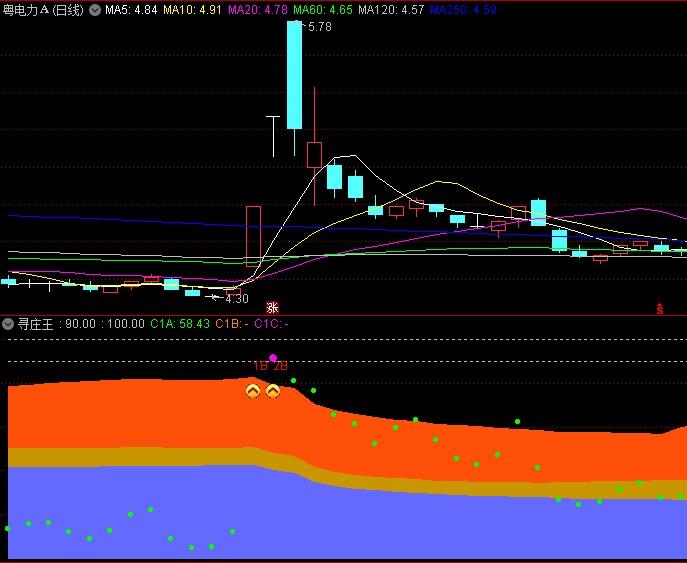The image size is (687, 563).
Task: Expand the 寻庄王 indicator dropdown
Action: tap(9, 324)
